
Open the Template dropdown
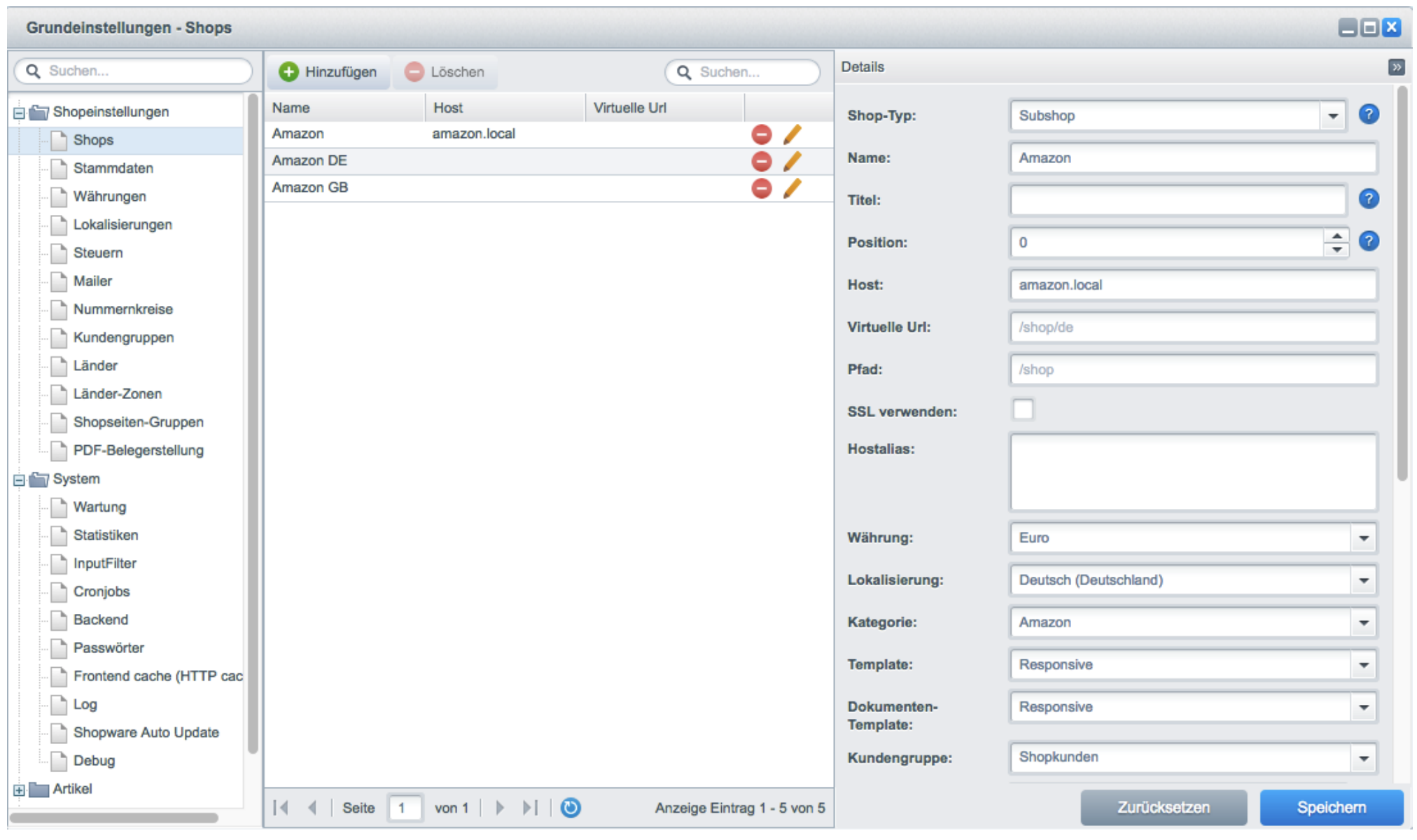click(x=1363, y=665)
